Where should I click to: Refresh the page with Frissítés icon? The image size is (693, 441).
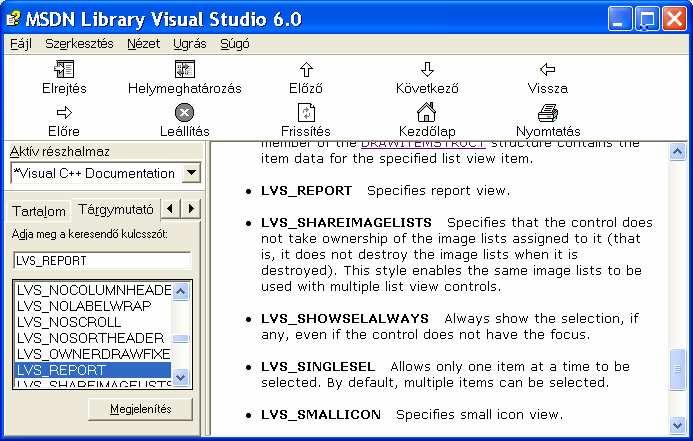pyautogui.click(x=306, y=112)
